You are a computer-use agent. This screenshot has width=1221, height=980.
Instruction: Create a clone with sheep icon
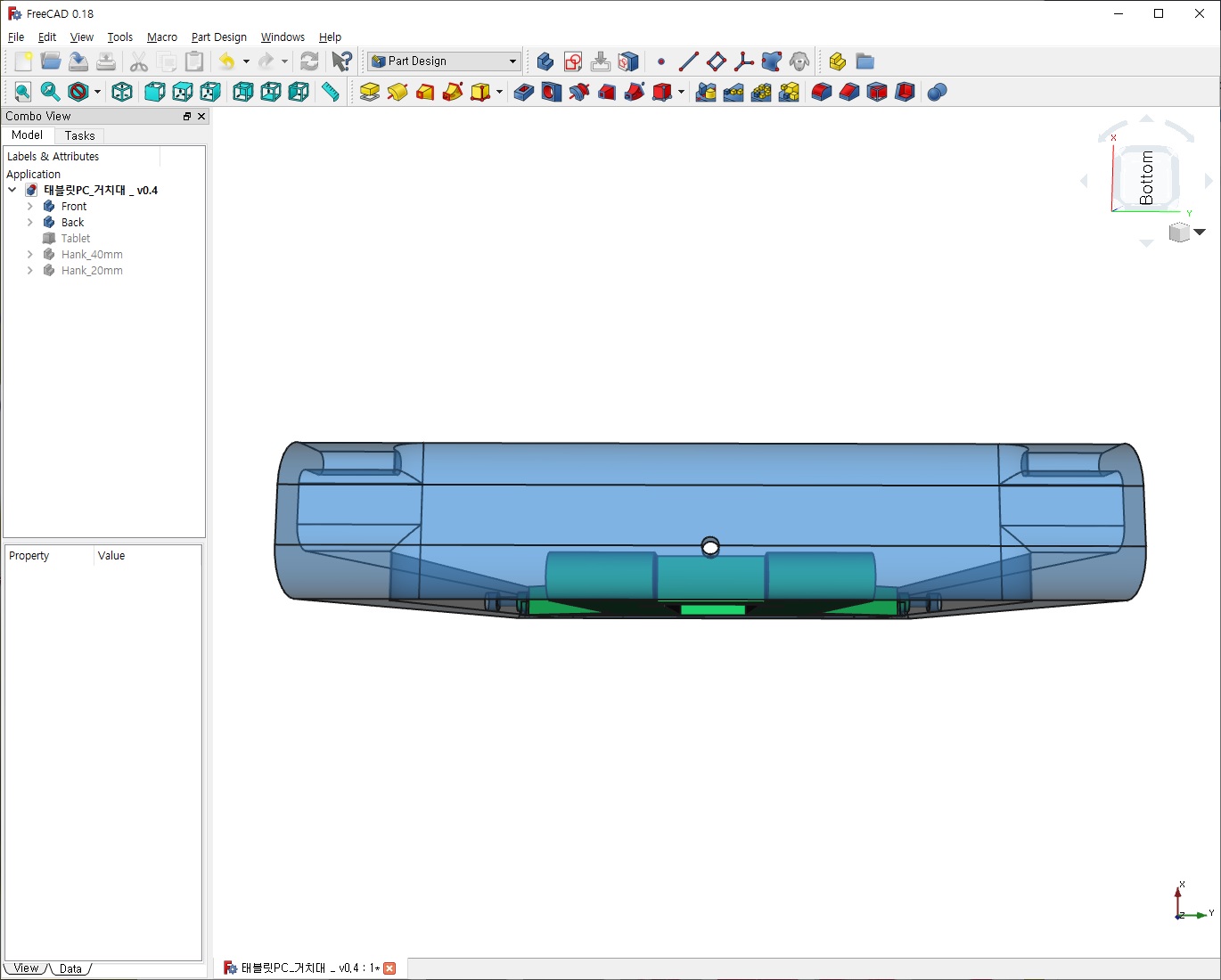tap(799, 61)
